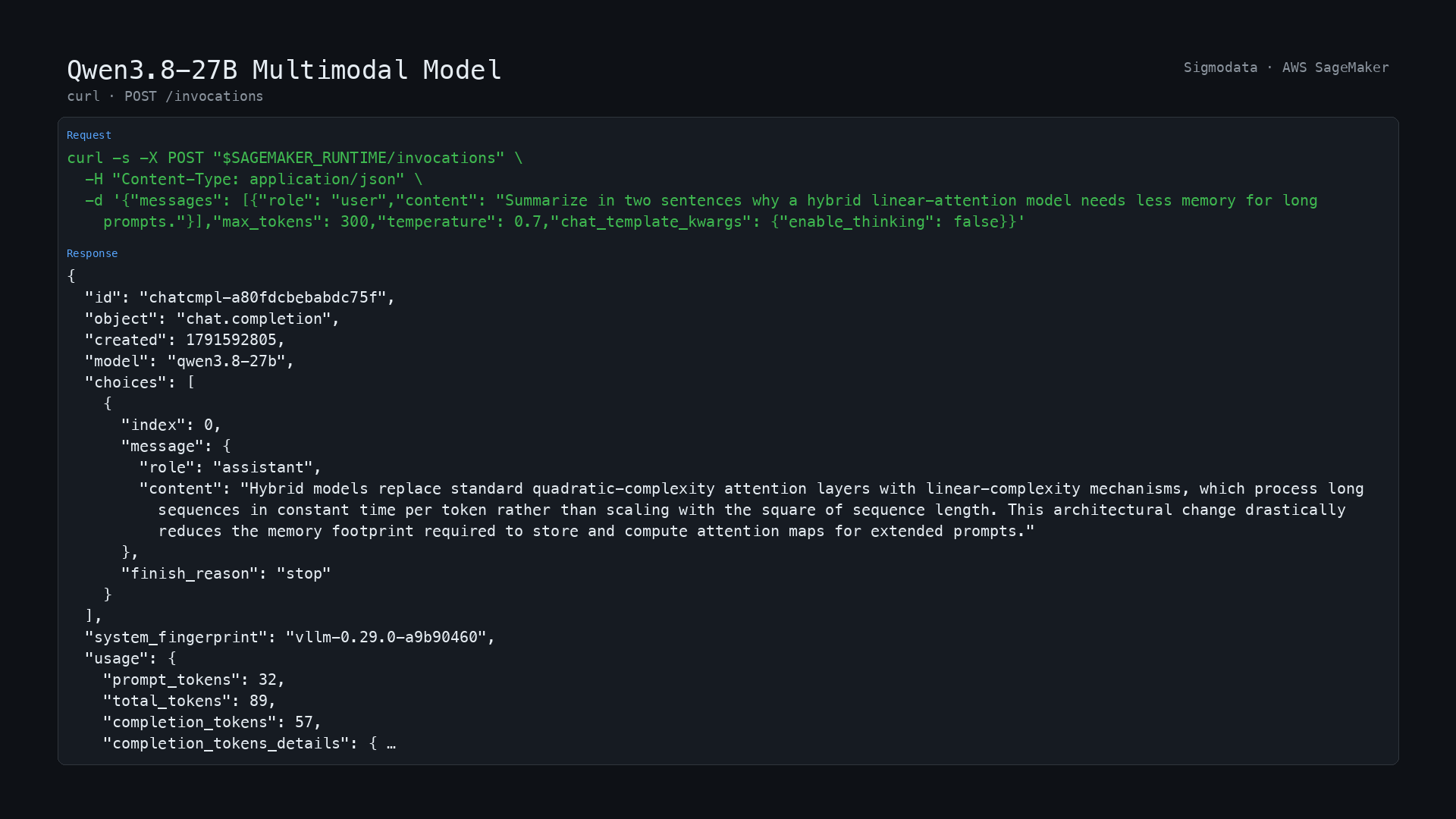Viewport: 1456px width, 819px height.
Task: Click the finish_reason stop line
Action: click(226, 573)
